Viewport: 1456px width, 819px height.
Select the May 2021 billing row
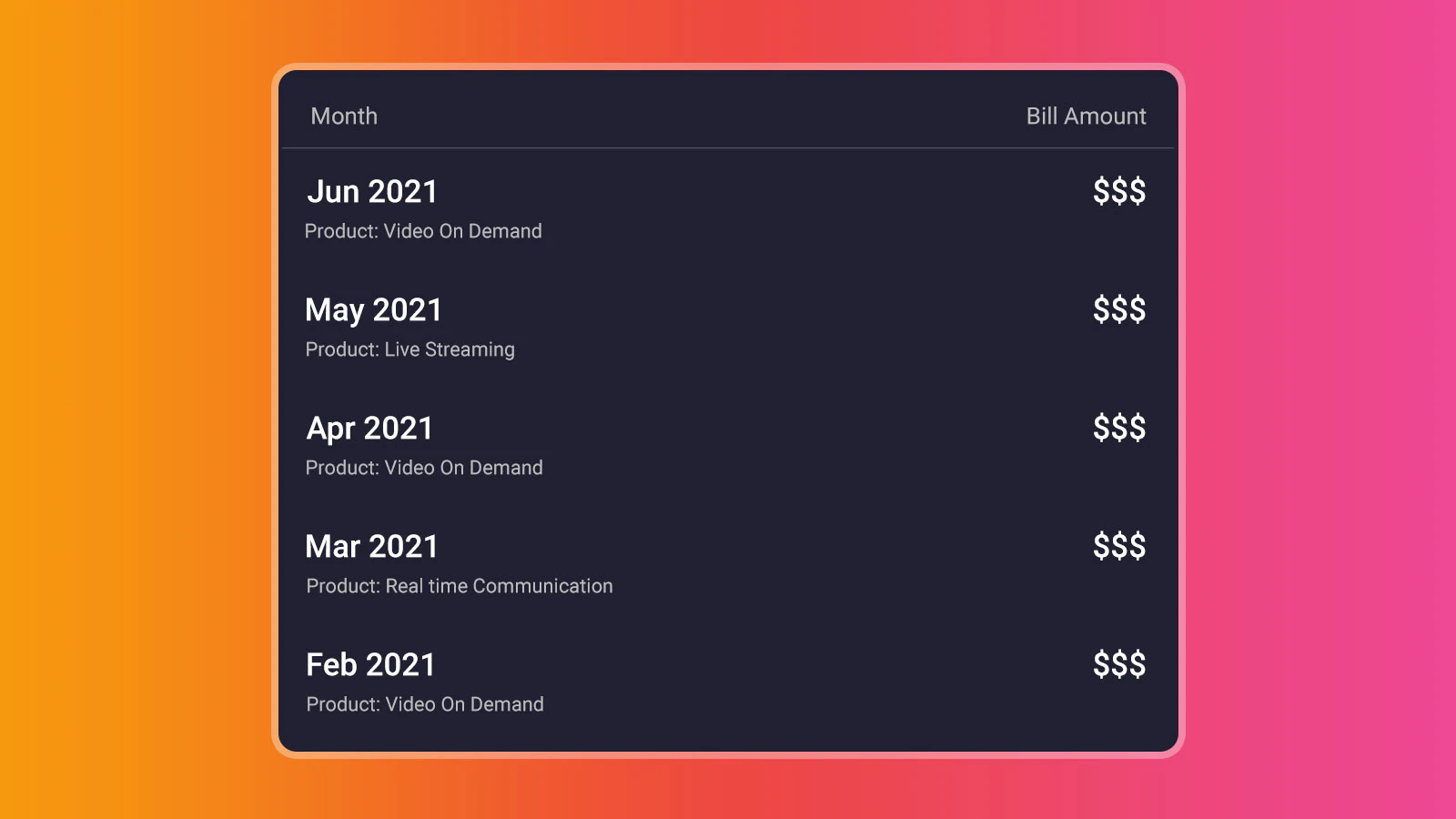[x=373, y=309]
